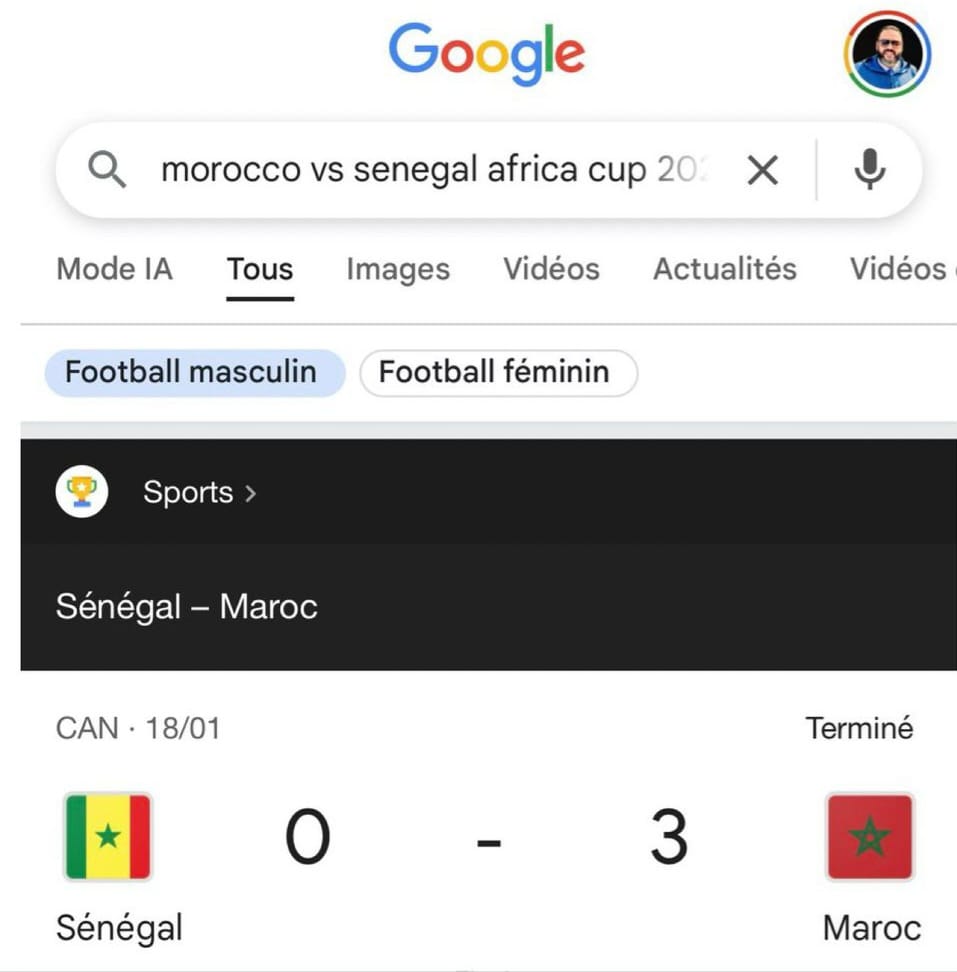Screen dimensions: 957x972
Task: Tap the Morocco flag icon
Action: (869, 836)
